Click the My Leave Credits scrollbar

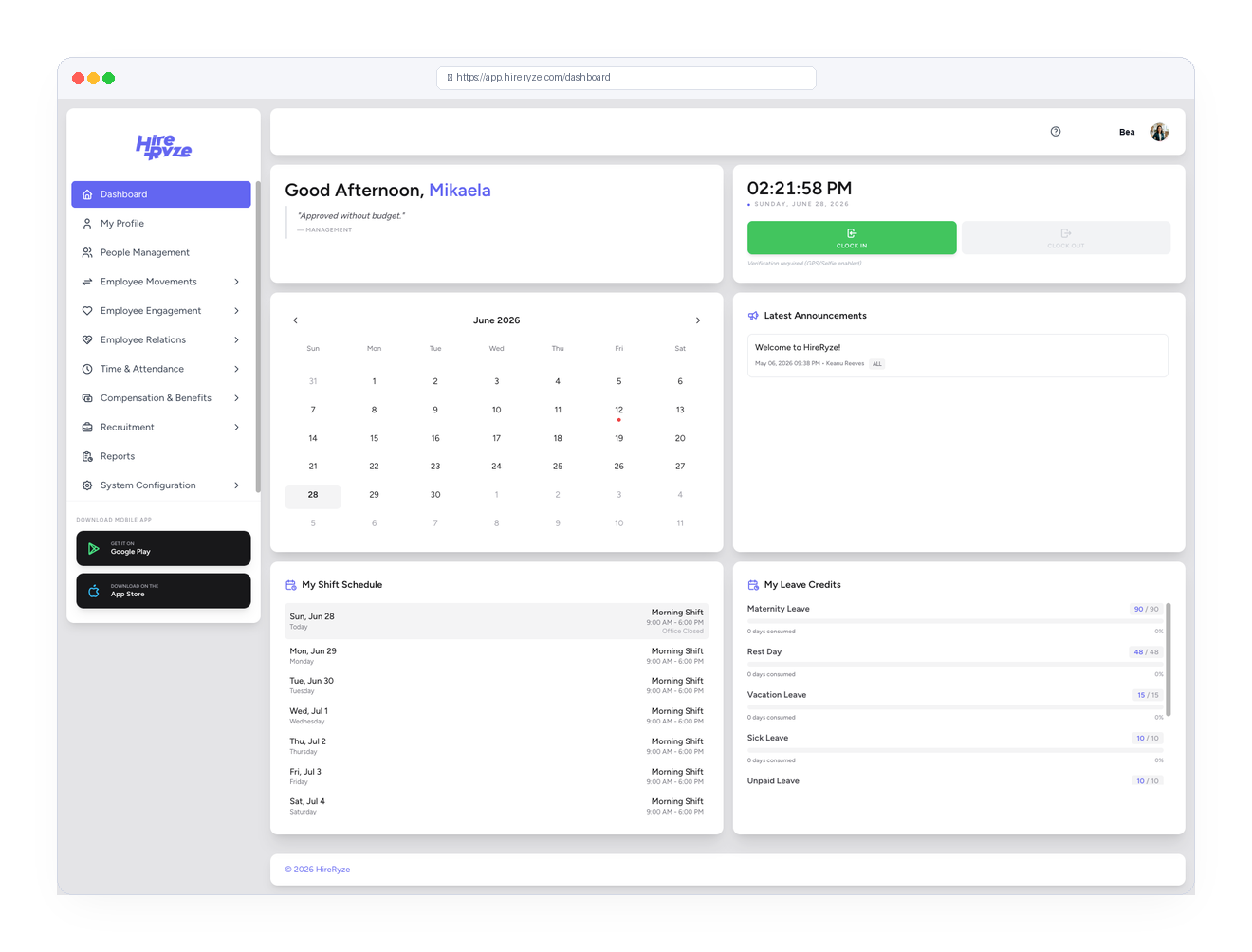point(1169,660)
